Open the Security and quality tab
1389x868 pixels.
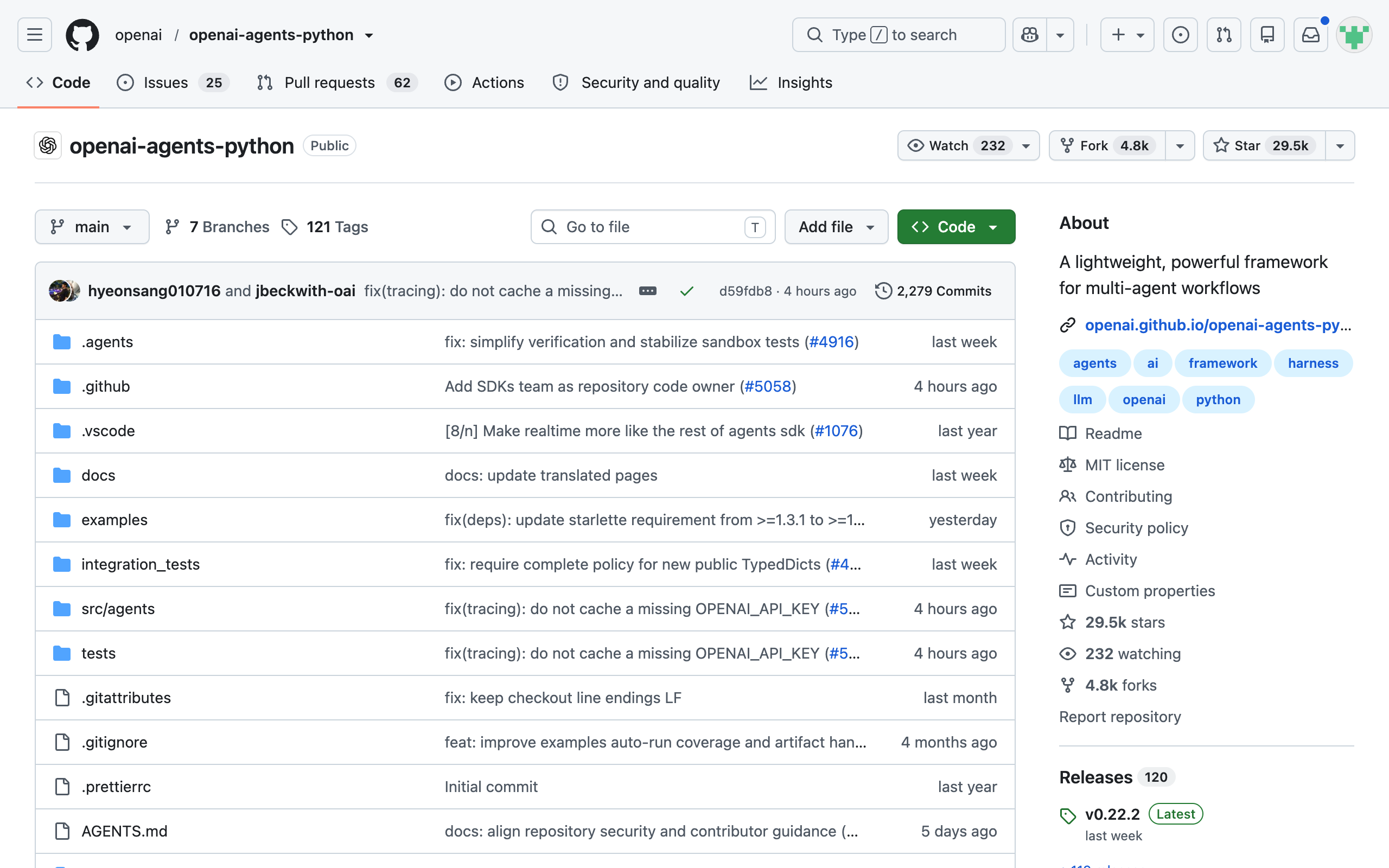[x=636, y=82]
